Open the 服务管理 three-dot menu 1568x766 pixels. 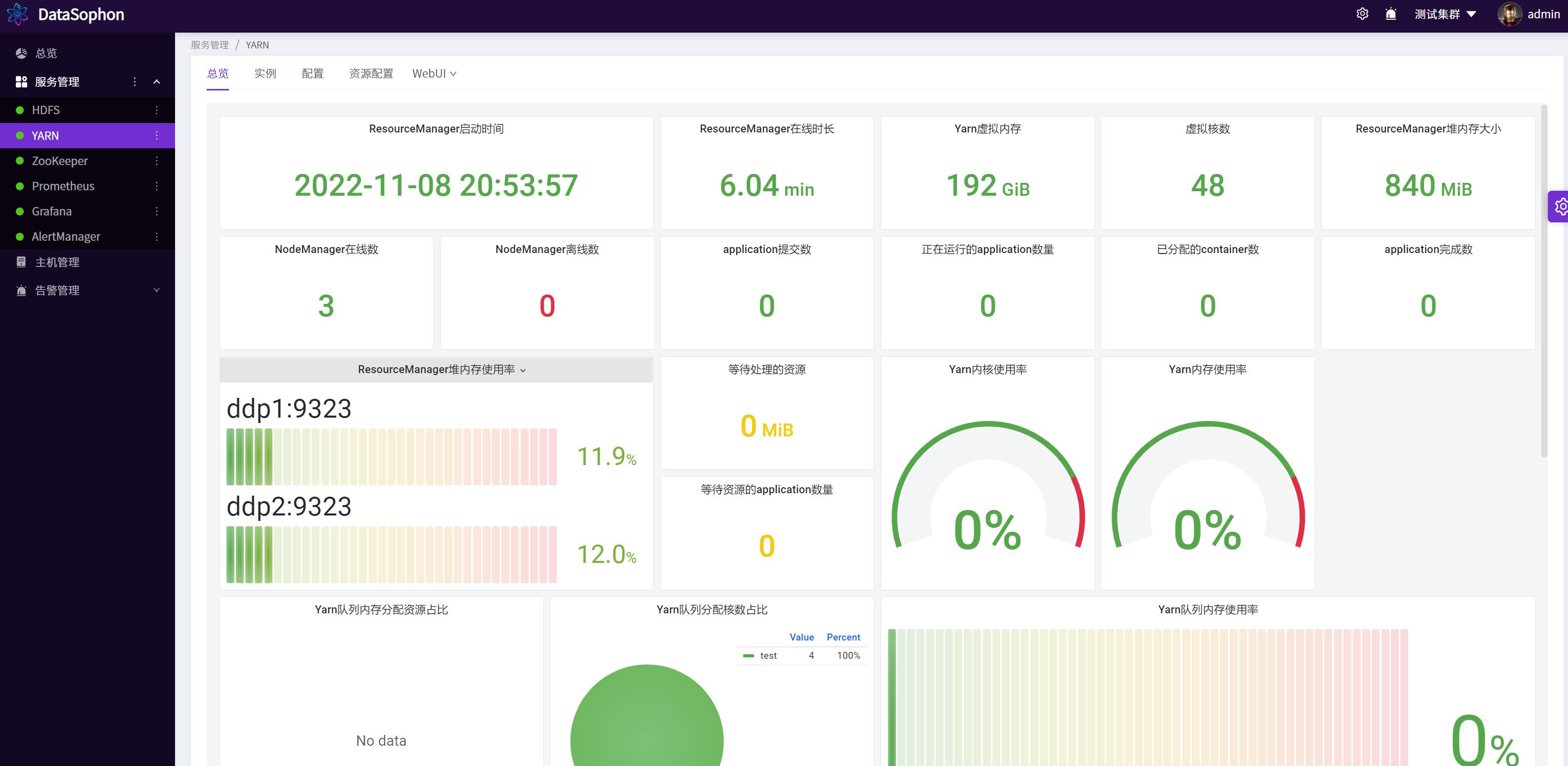pyautogui.click(x=134, y=82)
